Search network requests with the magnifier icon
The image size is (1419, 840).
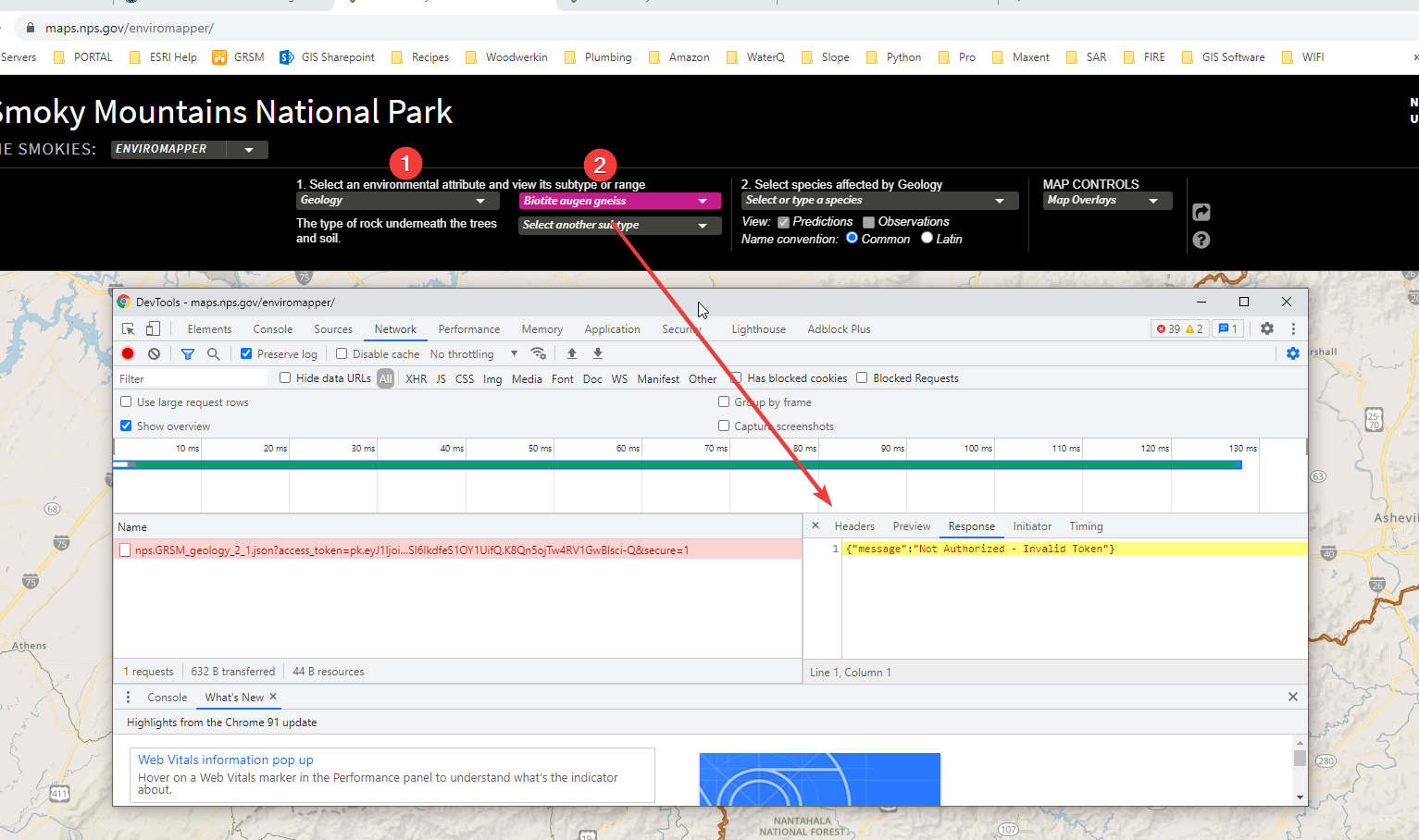[214, 353]
